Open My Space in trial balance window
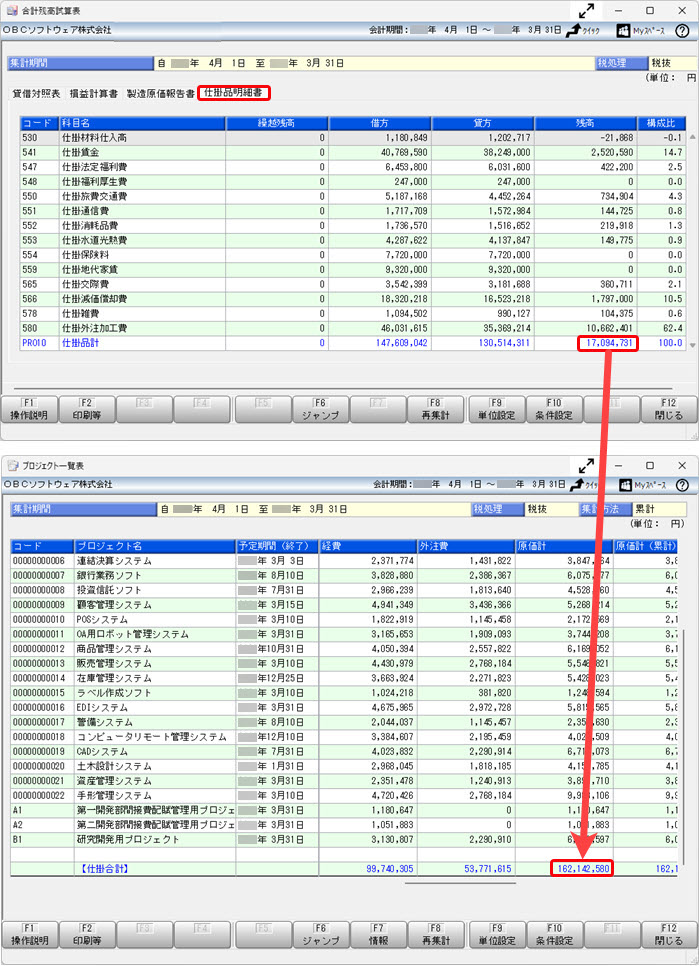This screenshot has width=699, height=966. [640, 30]
